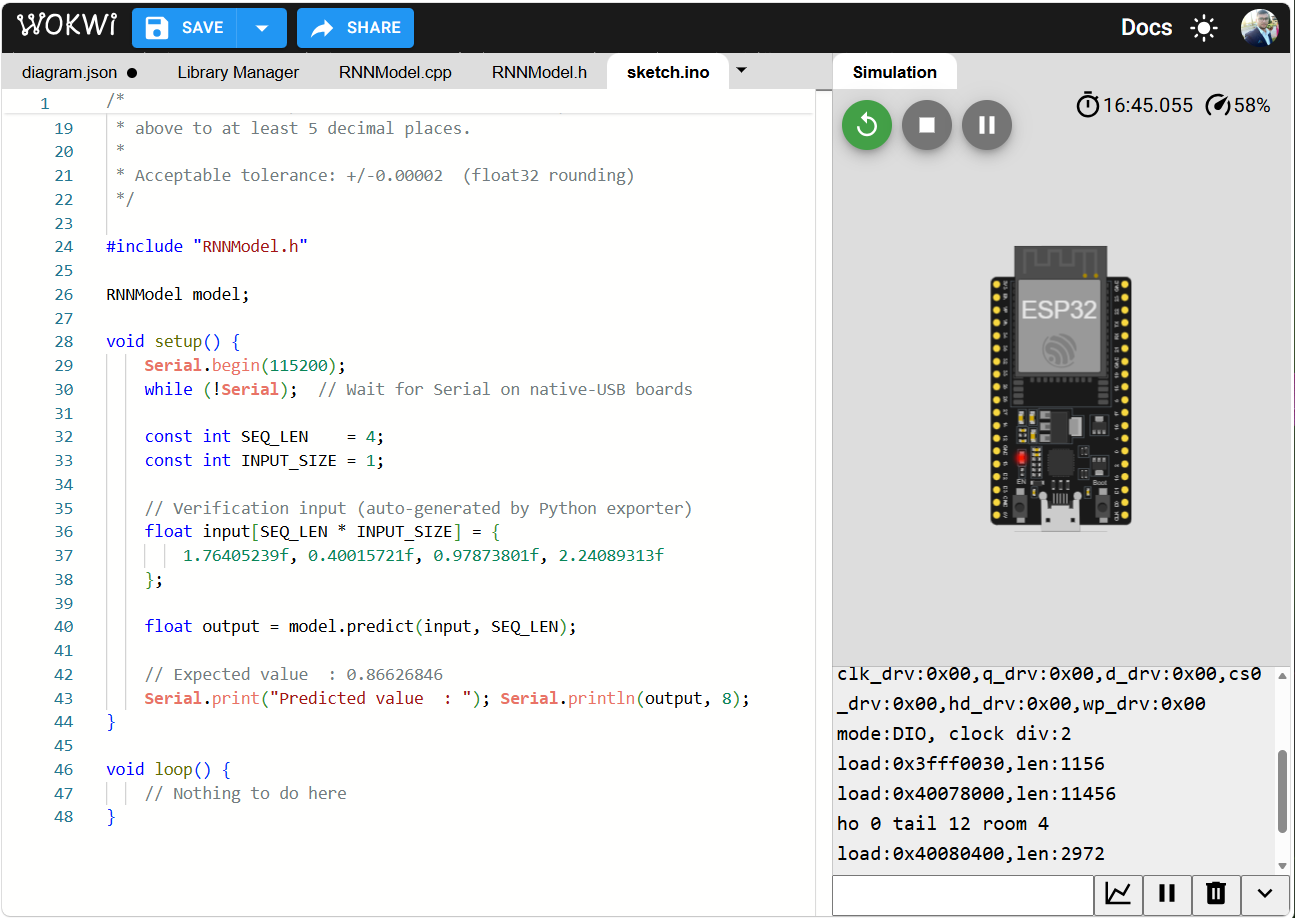Expand the file tabs dropdown arrow
This screenshot has width=1295, height=918.
click(x=741, y=71)
